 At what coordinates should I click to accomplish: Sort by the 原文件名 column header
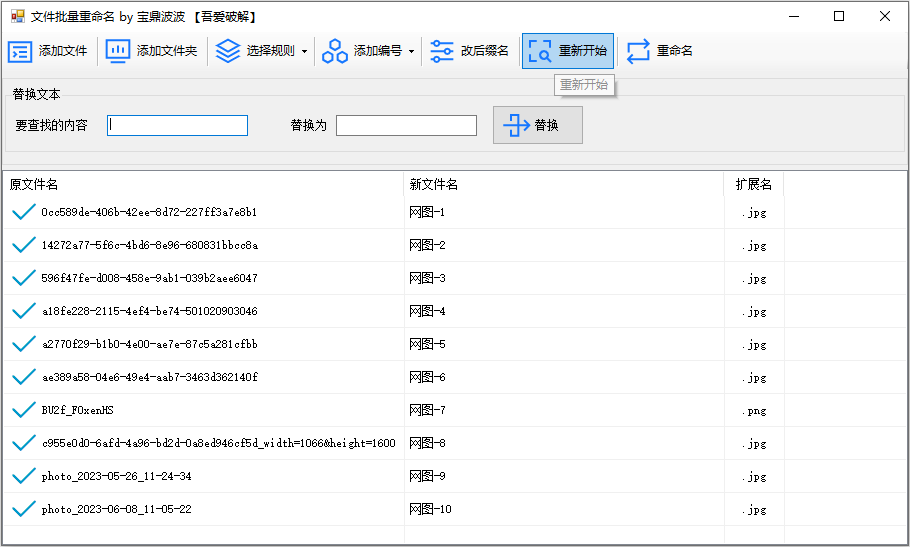(34, 184)
